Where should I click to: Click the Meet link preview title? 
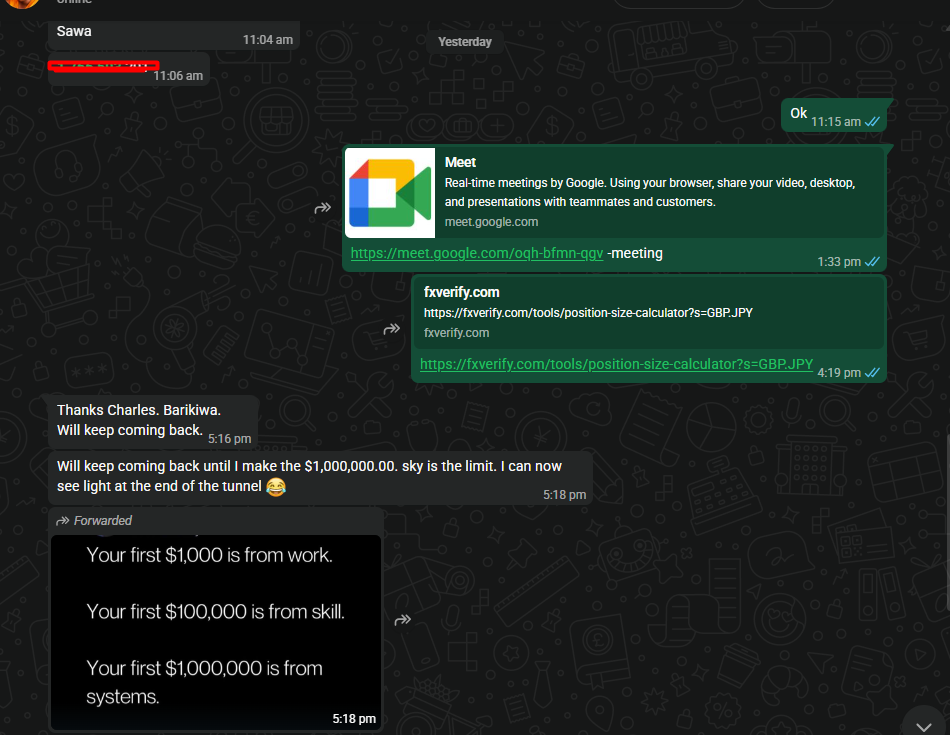point(460,162)
